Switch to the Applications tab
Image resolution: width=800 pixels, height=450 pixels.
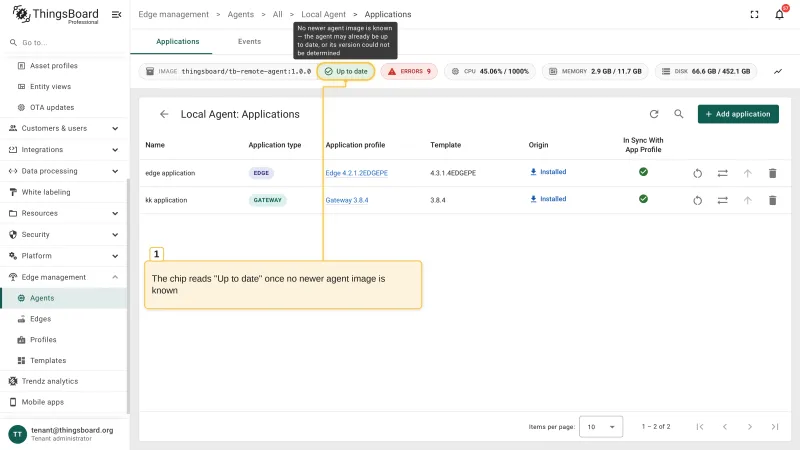pos(178,41)
